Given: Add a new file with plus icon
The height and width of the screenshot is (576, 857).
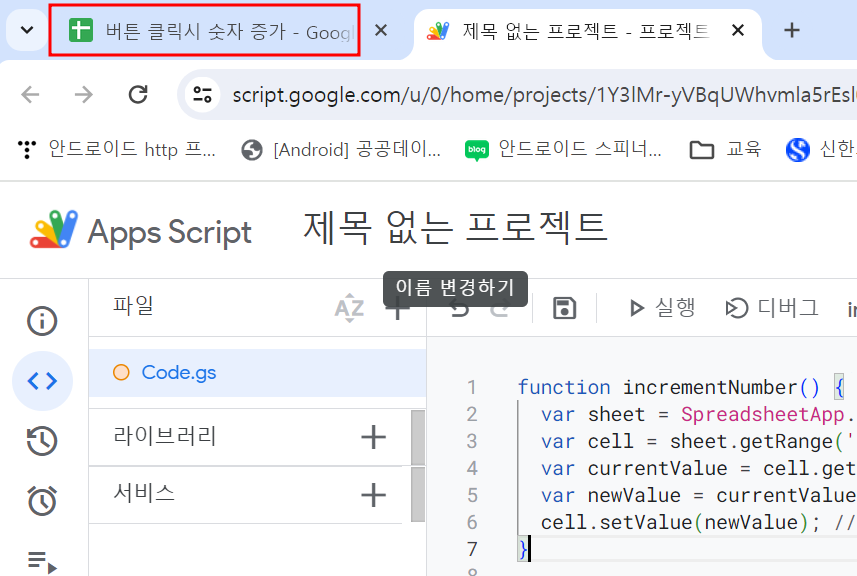Looking at the screenshot, I should (x=397, y=308).
